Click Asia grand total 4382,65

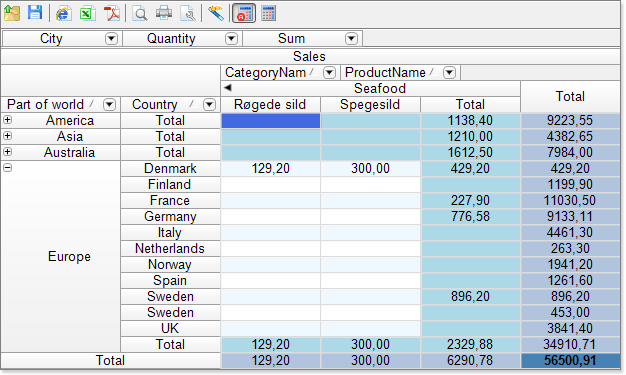coord(570,137)
